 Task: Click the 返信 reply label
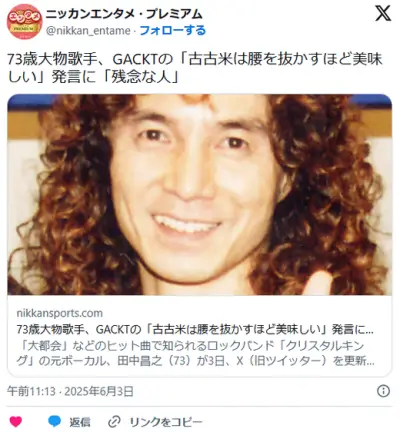click(x=80, y=422)
